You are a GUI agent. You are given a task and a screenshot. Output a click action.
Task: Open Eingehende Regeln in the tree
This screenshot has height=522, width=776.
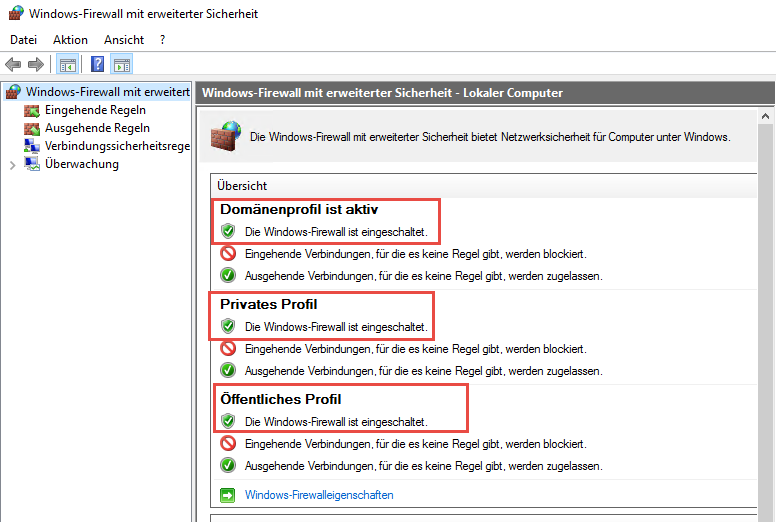(x=95, y=110)
